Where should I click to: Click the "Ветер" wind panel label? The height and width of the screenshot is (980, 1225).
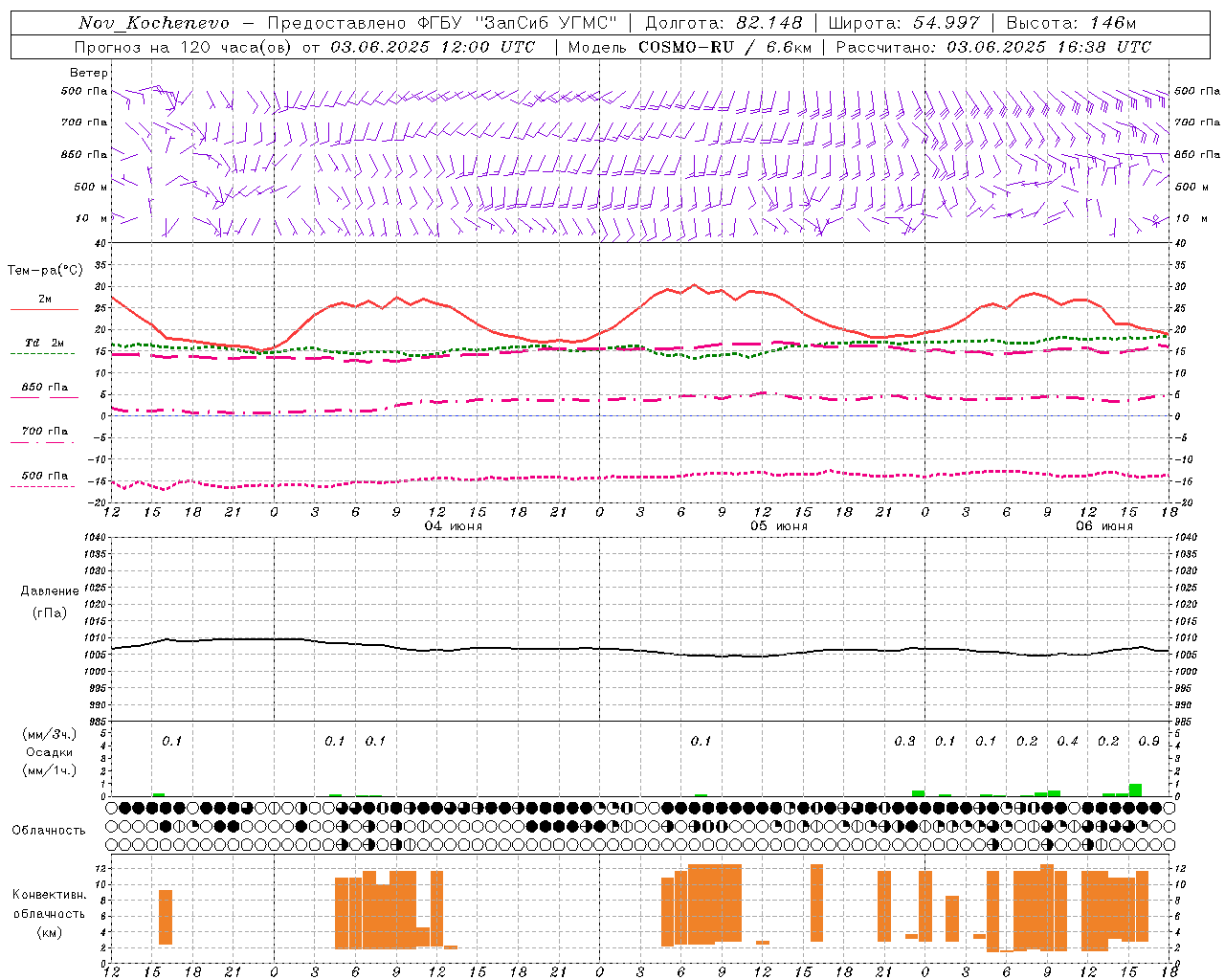[x=89, y=73]
